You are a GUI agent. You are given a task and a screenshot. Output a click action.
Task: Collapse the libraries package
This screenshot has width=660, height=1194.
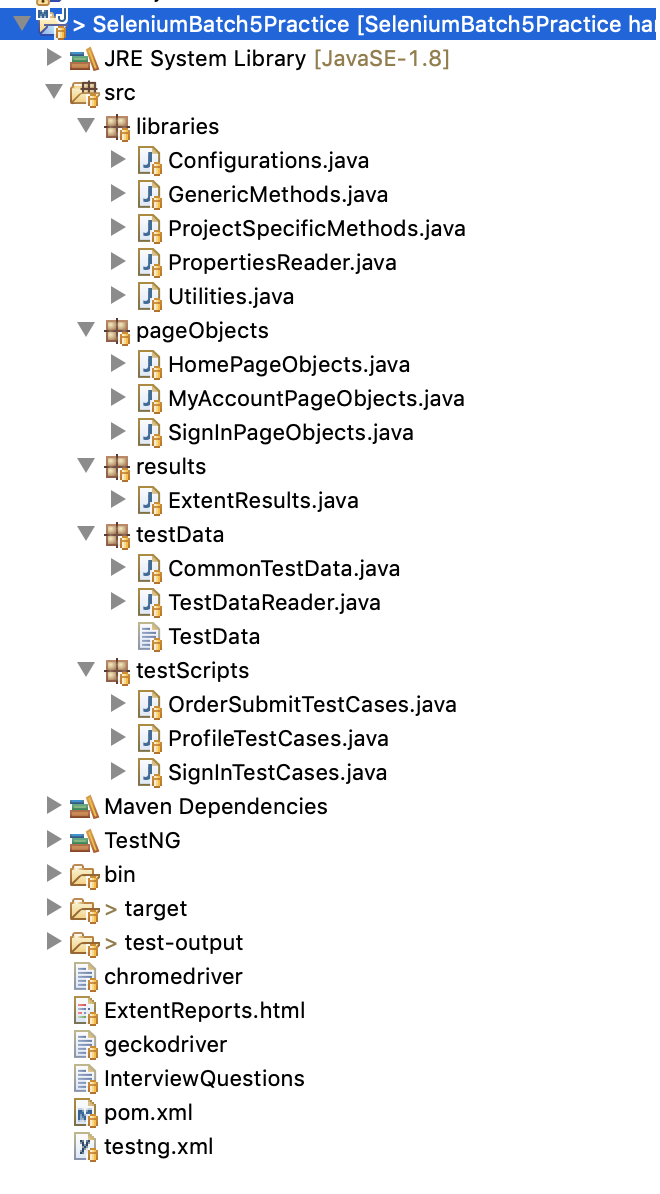pos(86,126)
